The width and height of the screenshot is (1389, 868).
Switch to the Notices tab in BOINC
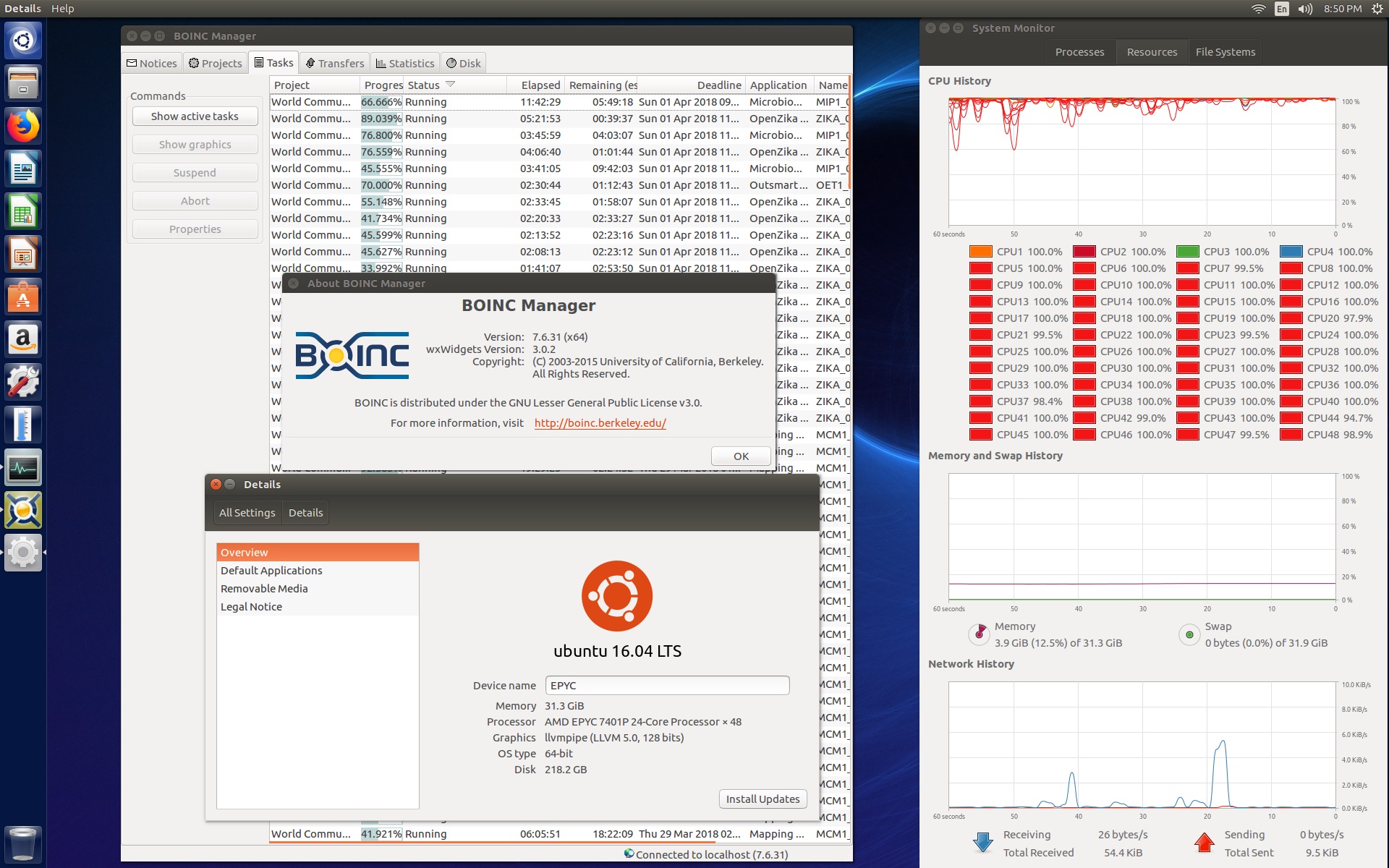coord(152,63)
